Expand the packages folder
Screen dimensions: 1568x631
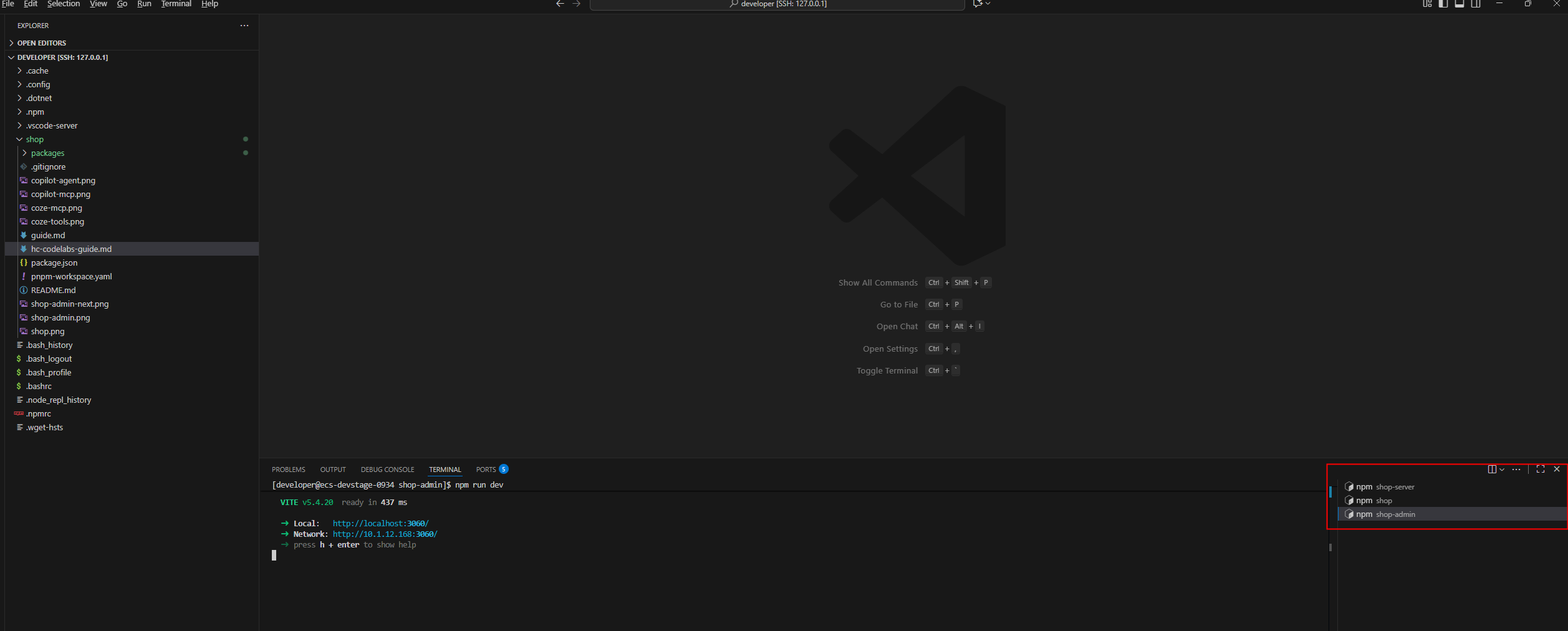[47, 153]
